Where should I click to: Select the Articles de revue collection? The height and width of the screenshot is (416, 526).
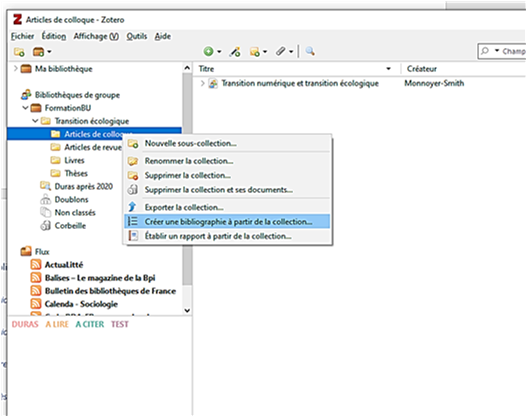click(93, 147)
